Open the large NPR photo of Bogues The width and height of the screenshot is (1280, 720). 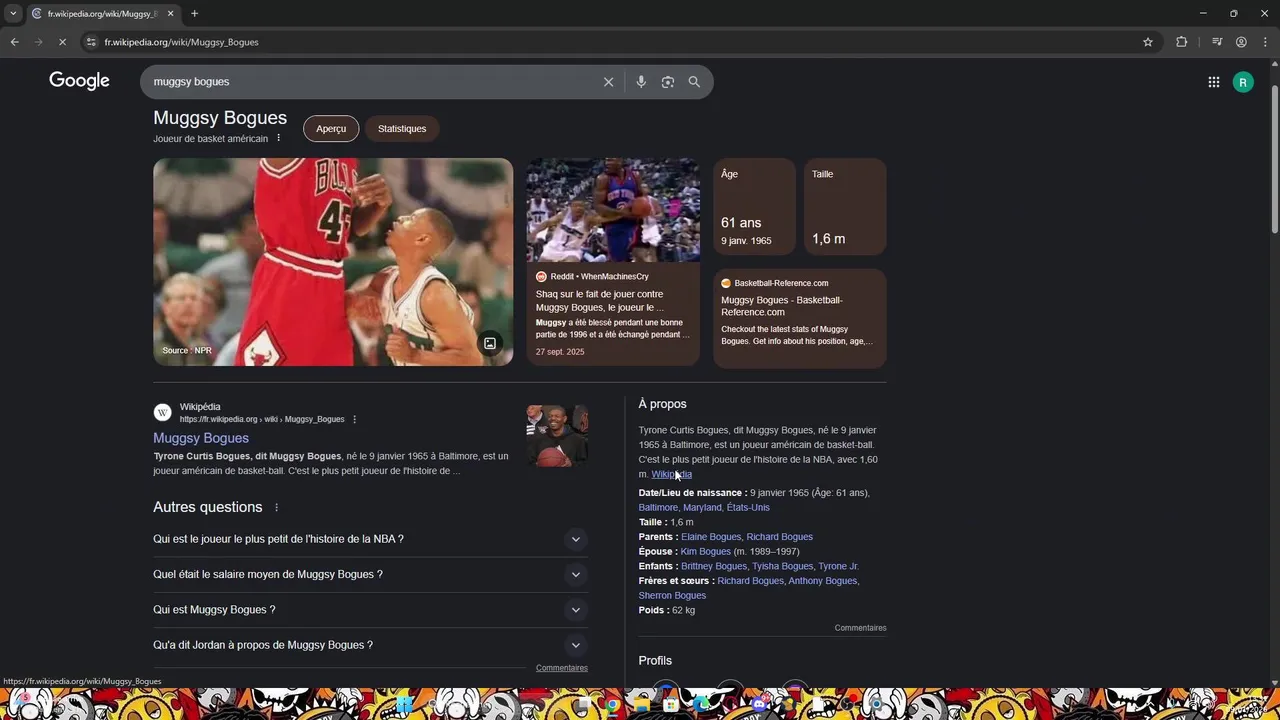(x=333, y=262)
